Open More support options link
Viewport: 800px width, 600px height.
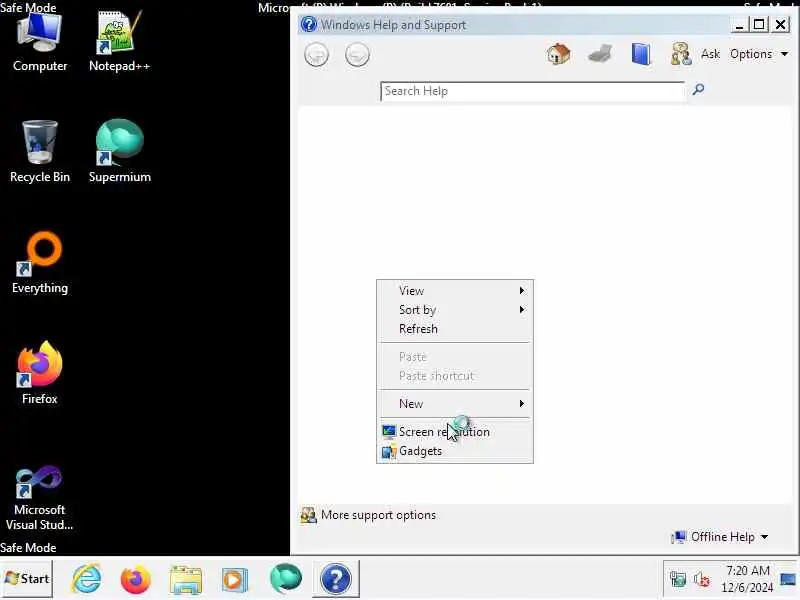coord(378,515)
